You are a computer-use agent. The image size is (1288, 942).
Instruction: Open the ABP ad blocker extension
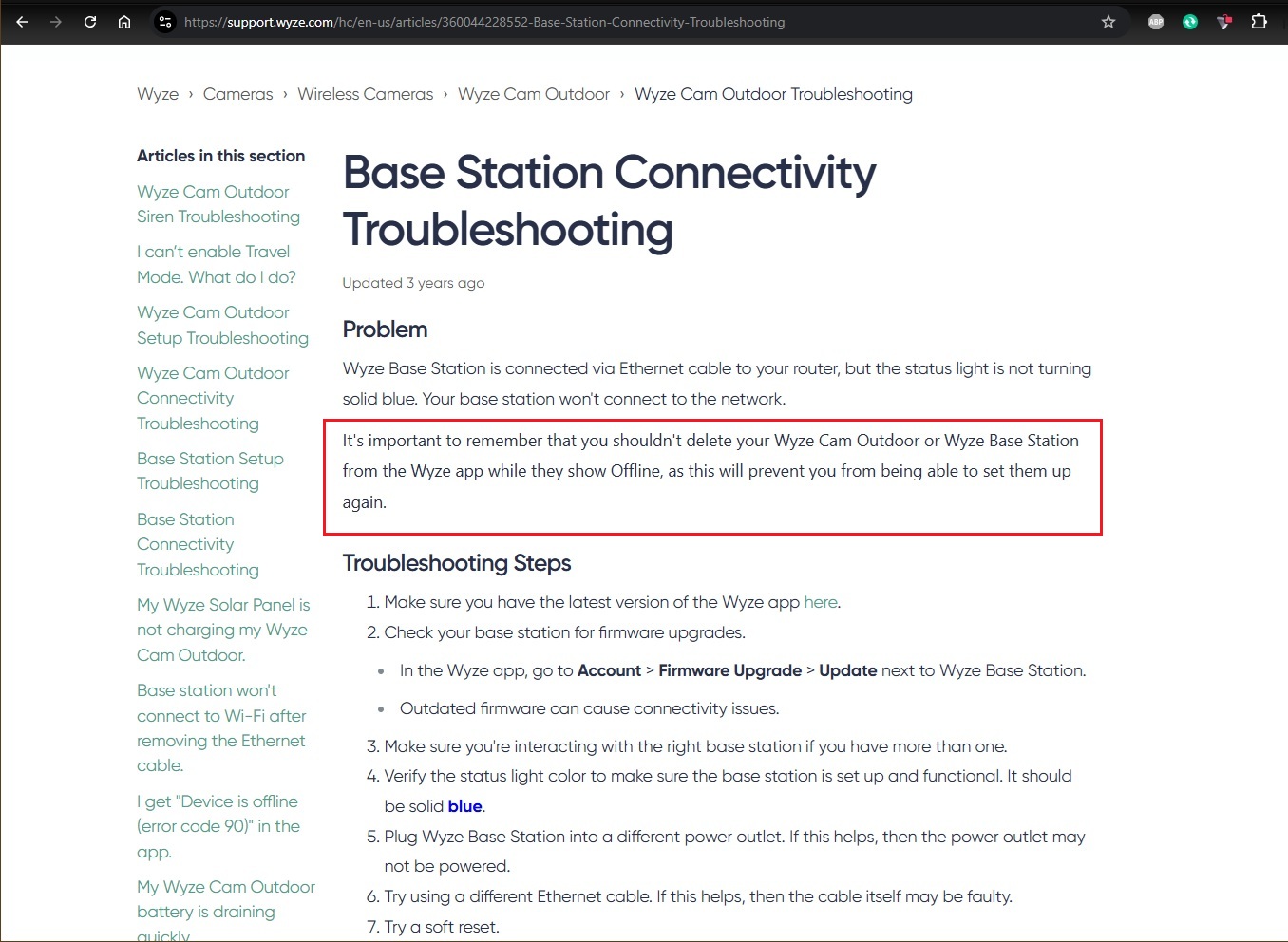(x=1156, y=22)
